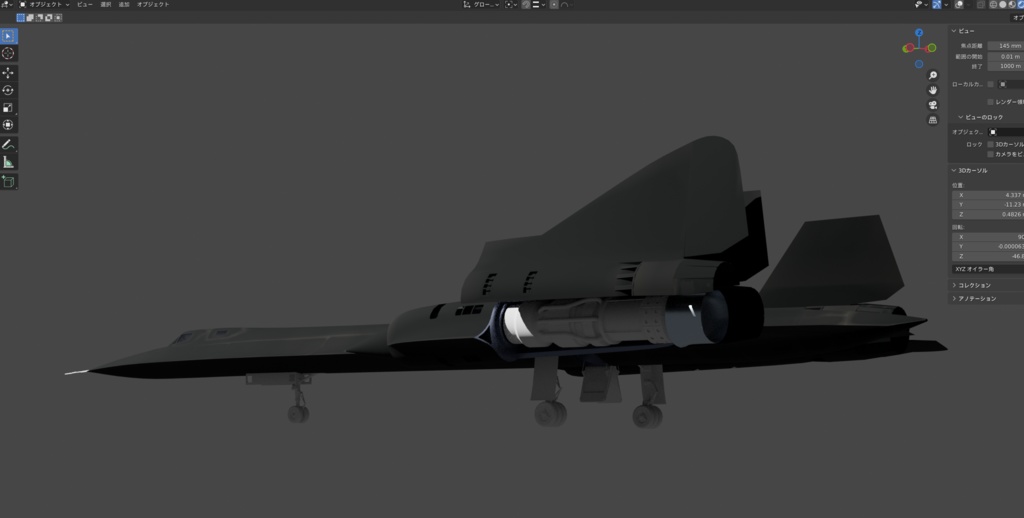Screen dimensions: 1024x518
Task: Set selection mode to extend icon
Action: [x=30, y=18]
